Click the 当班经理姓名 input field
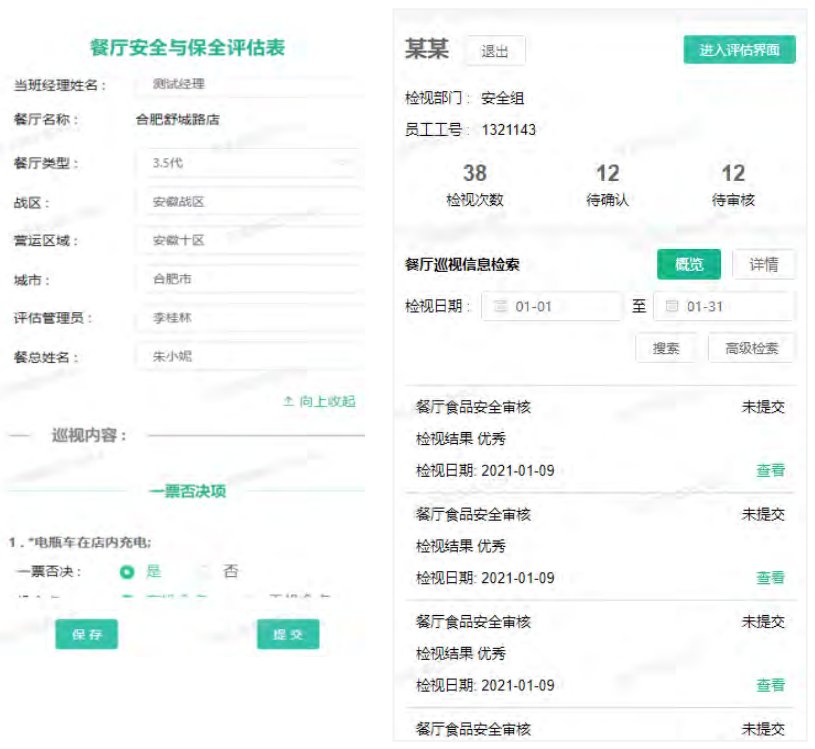815x749 pixels. point(248,85)
